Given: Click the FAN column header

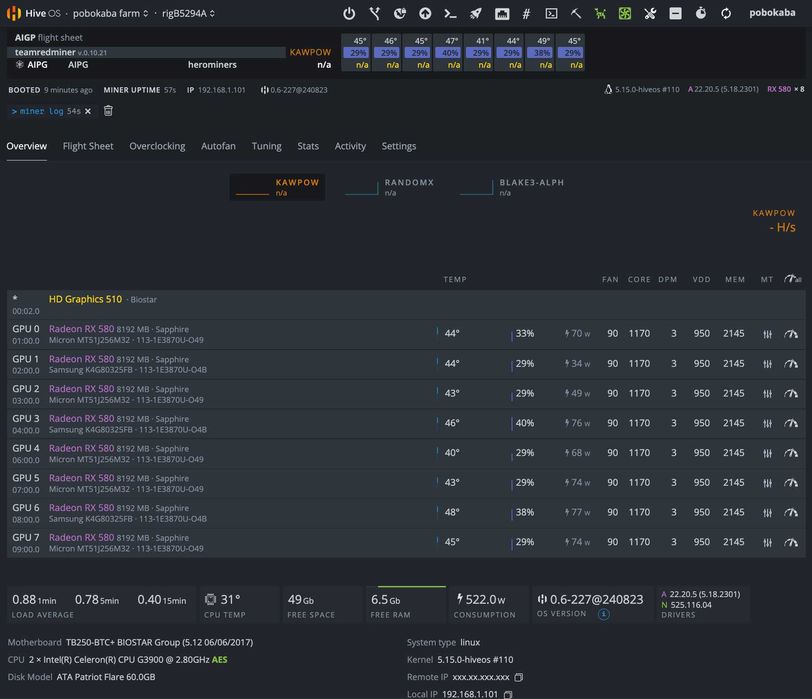Looking at the screenshot, I should pyautogui.click(x=610, y=280).
